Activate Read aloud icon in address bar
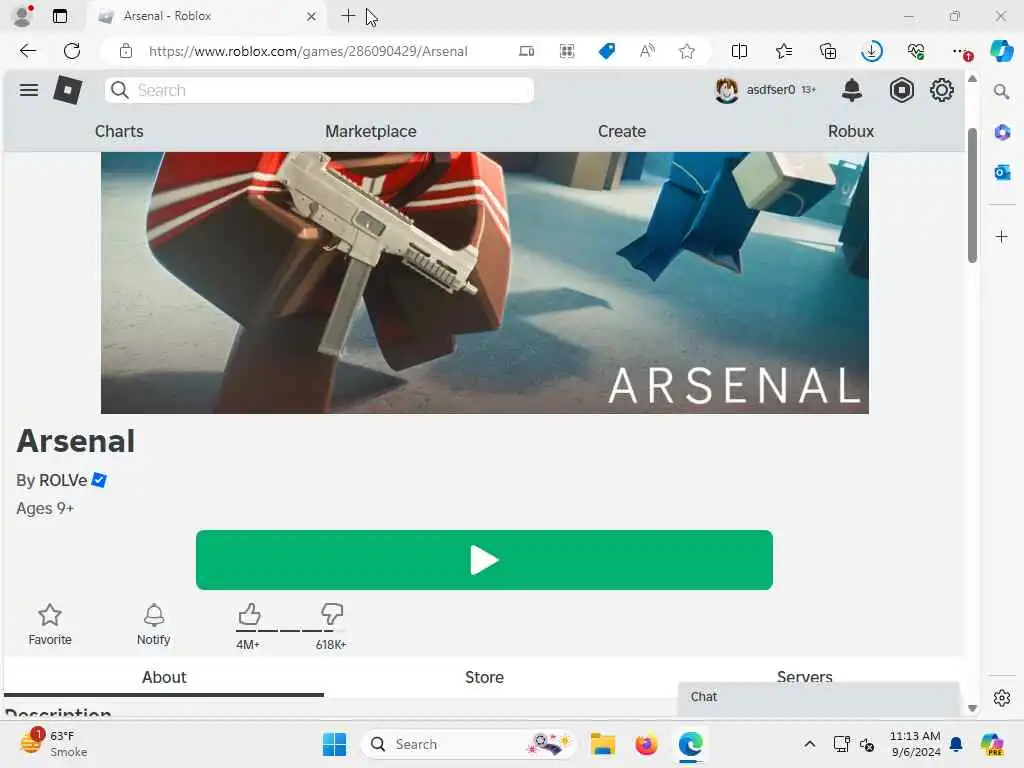Screen dimensions: 1024x768 647,51
